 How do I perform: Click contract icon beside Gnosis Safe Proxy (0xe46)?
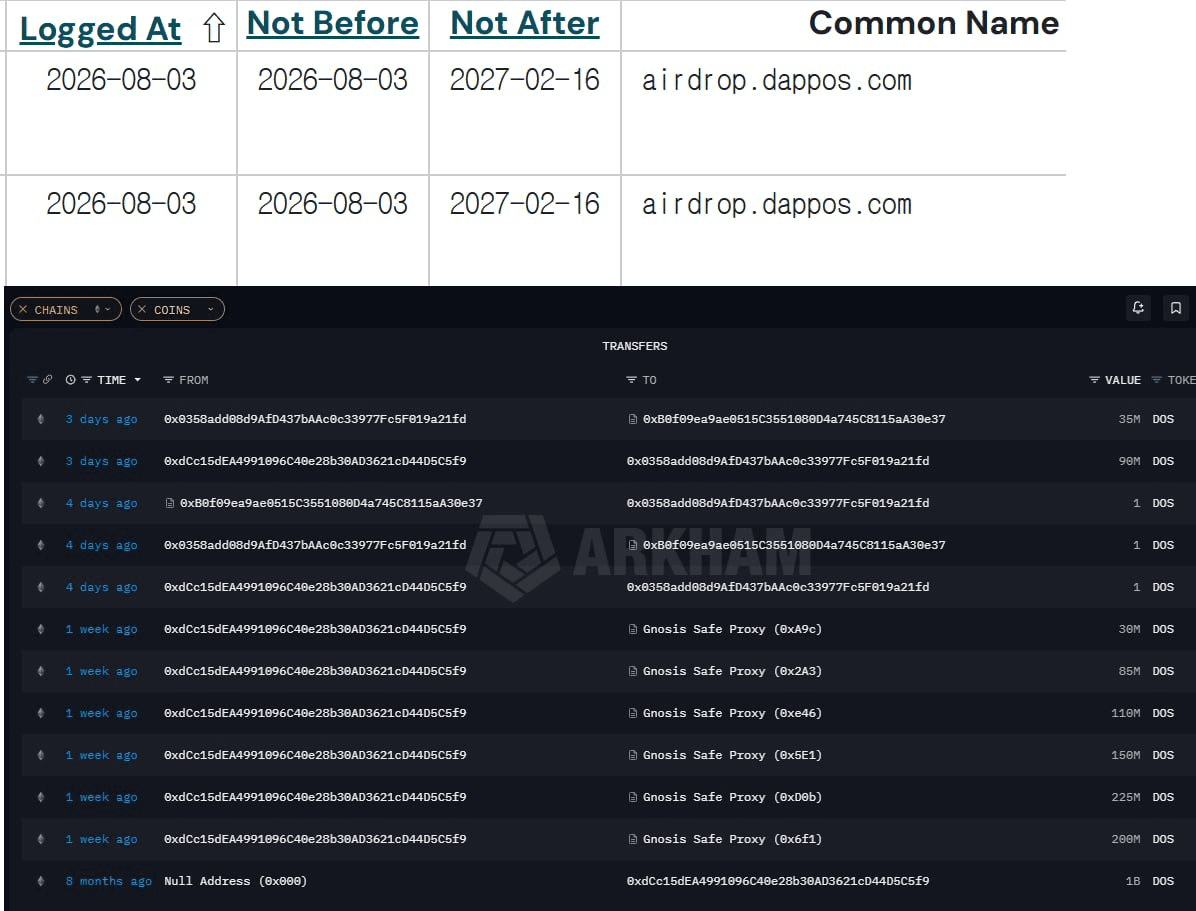click(x=632, y=713)
